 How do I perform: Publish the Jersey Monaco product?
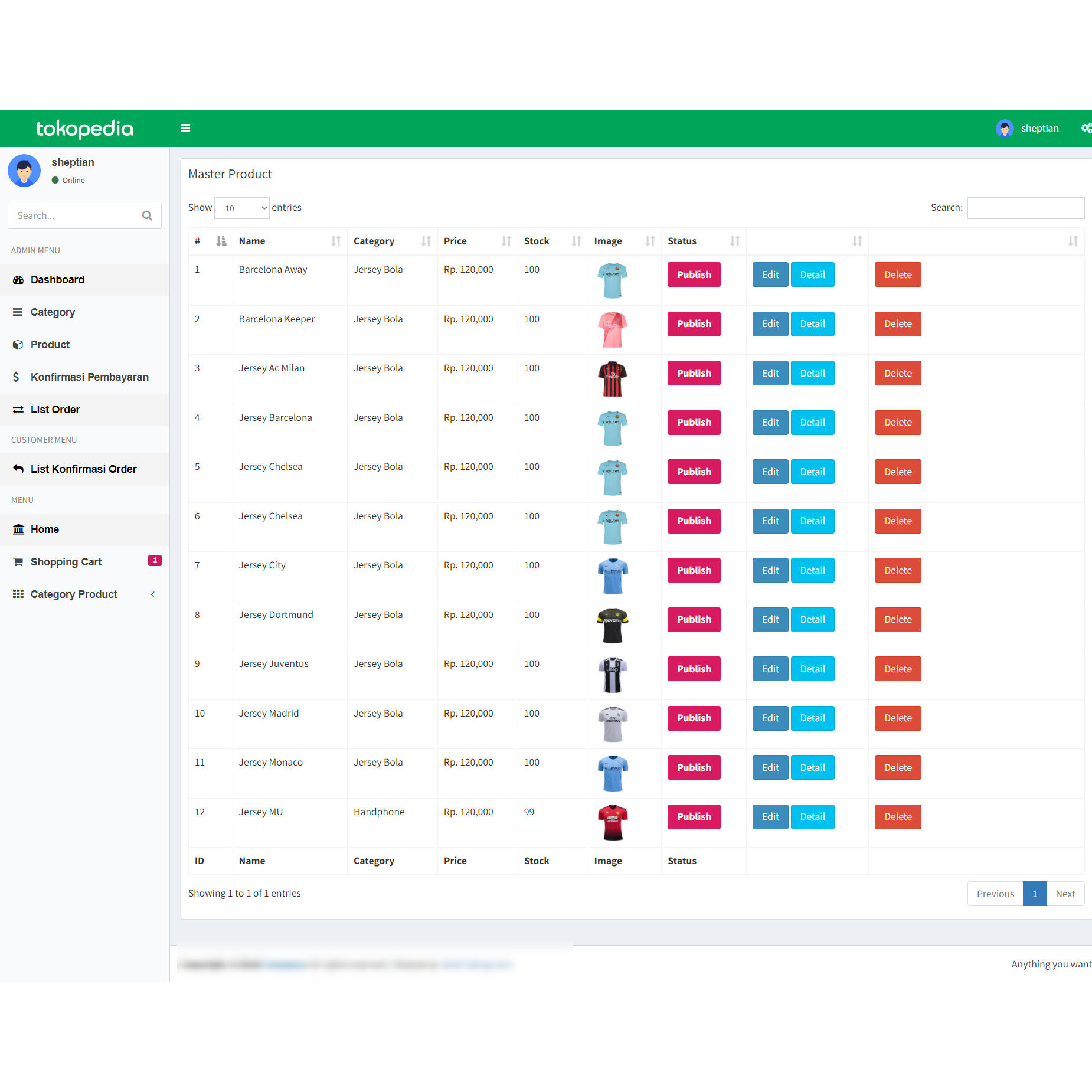(x=694, y=767)
